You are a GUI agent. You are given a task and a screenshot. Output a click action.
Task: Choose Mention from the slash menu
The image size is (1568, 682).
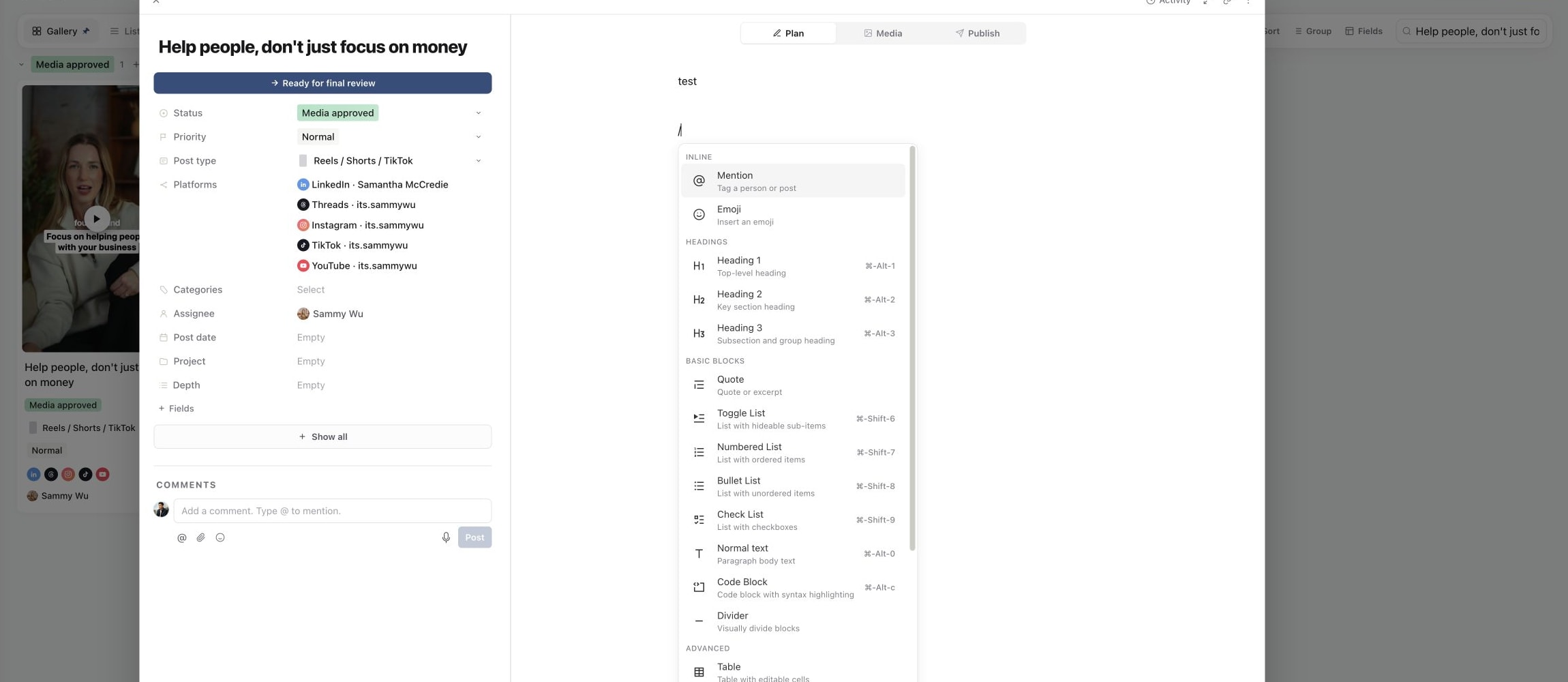click(793, 181)
